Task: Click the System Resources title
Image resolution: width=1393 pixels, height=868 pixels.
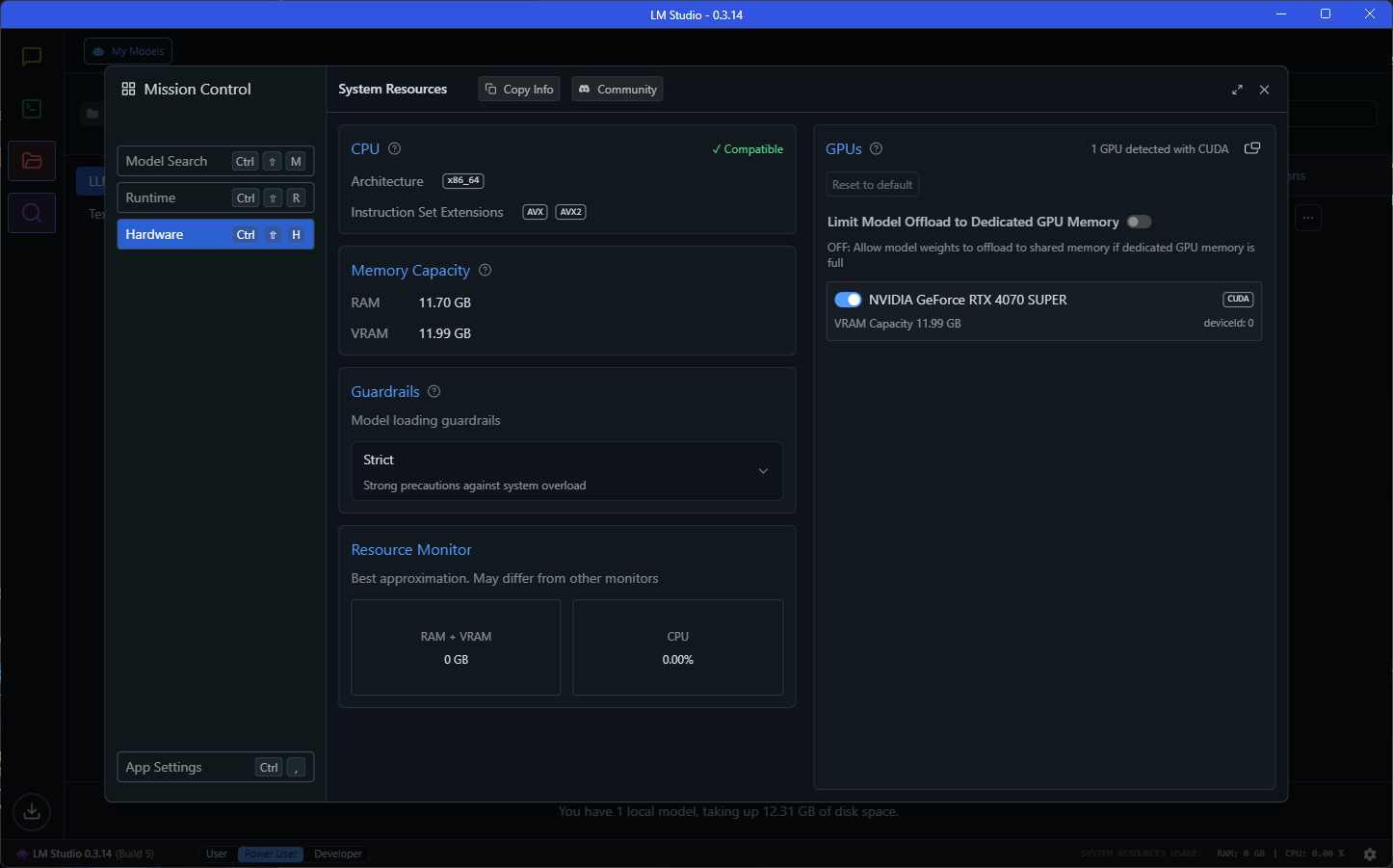Action: (392, 89)
